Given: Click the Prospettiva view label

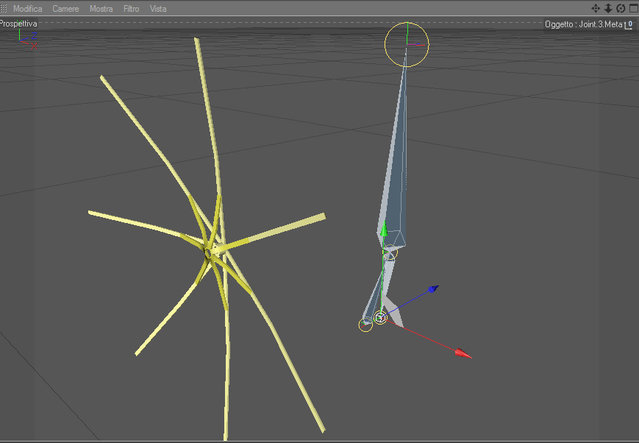Looking at the screenshot, I should (18, 24).
